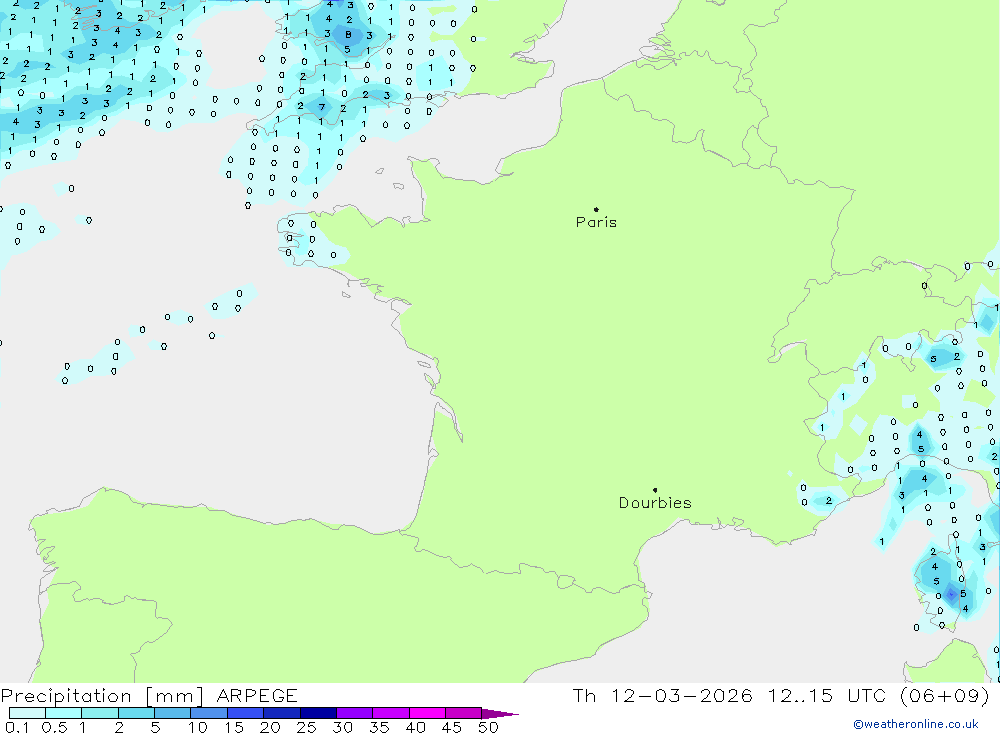Pick the 2–5 mm legend swatch
1000x733 pixels.
pos(136,713)
